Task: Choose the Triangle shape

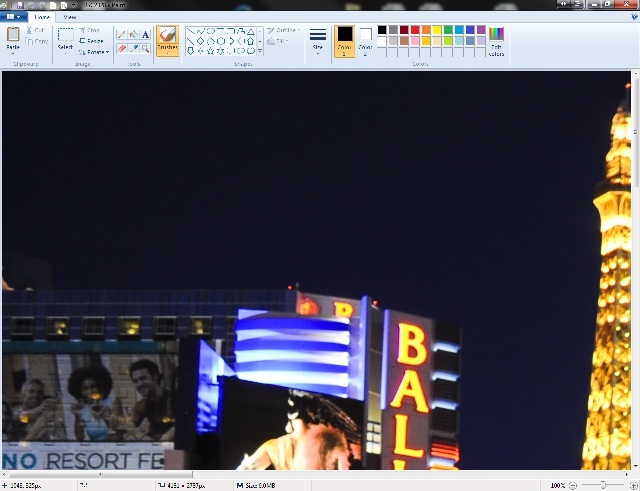Action: (251, 31)
